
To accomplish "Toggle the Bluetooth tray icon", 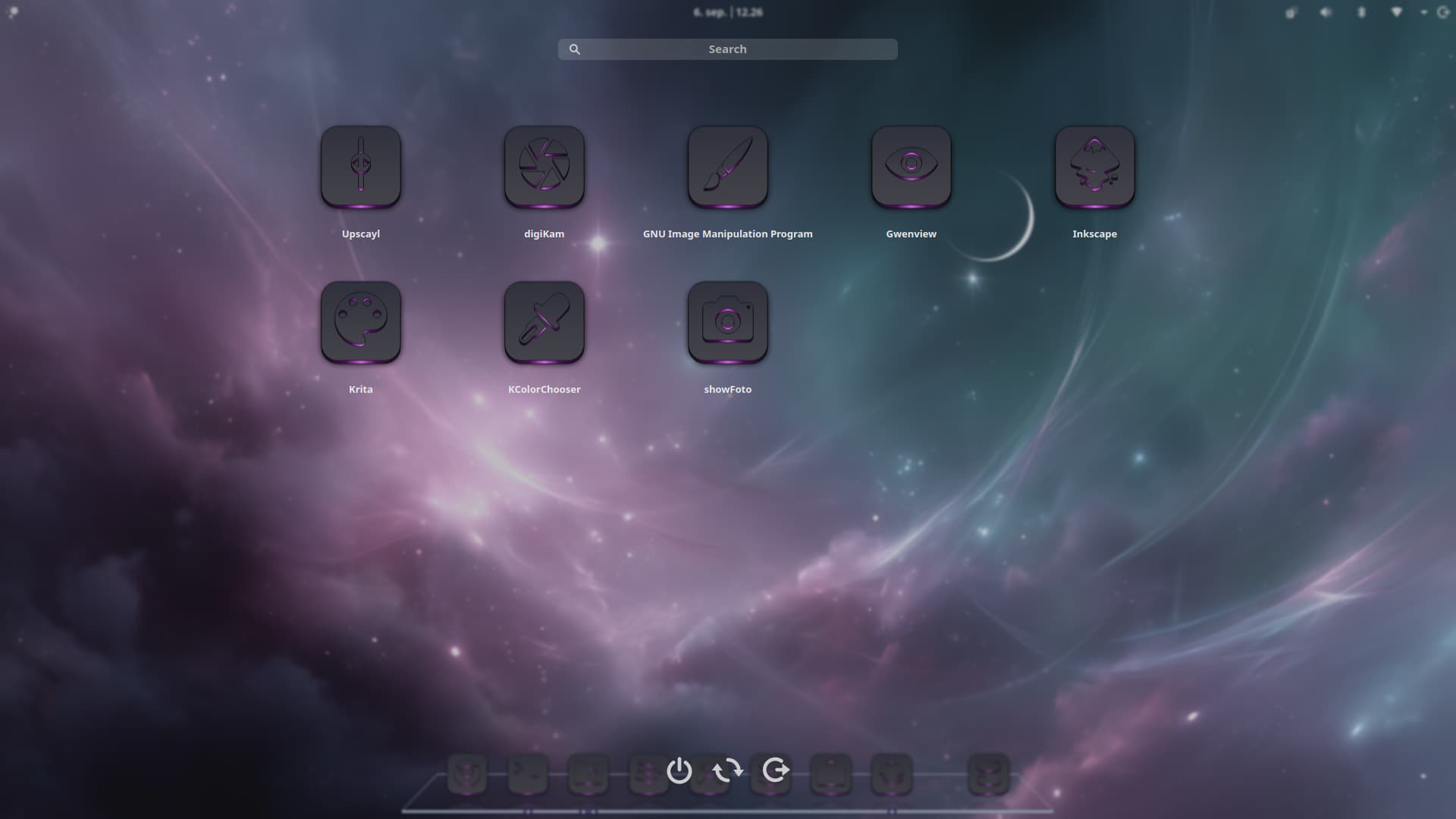I will click(1361, 12).
